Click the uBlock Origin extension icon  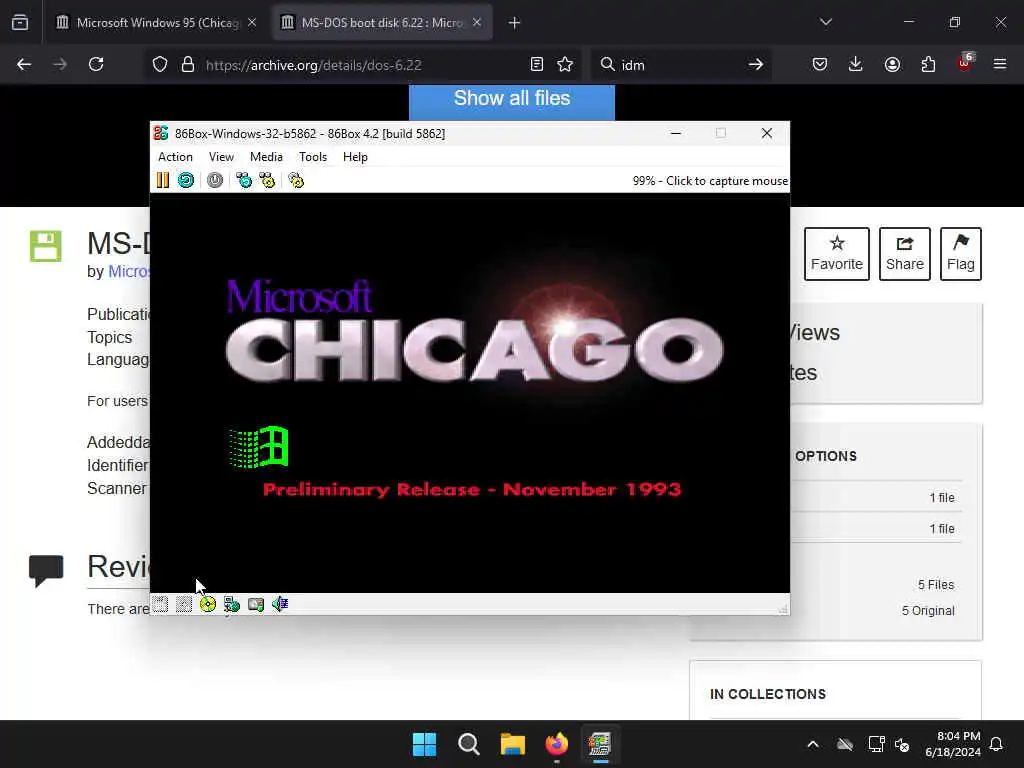pos(965,63)
